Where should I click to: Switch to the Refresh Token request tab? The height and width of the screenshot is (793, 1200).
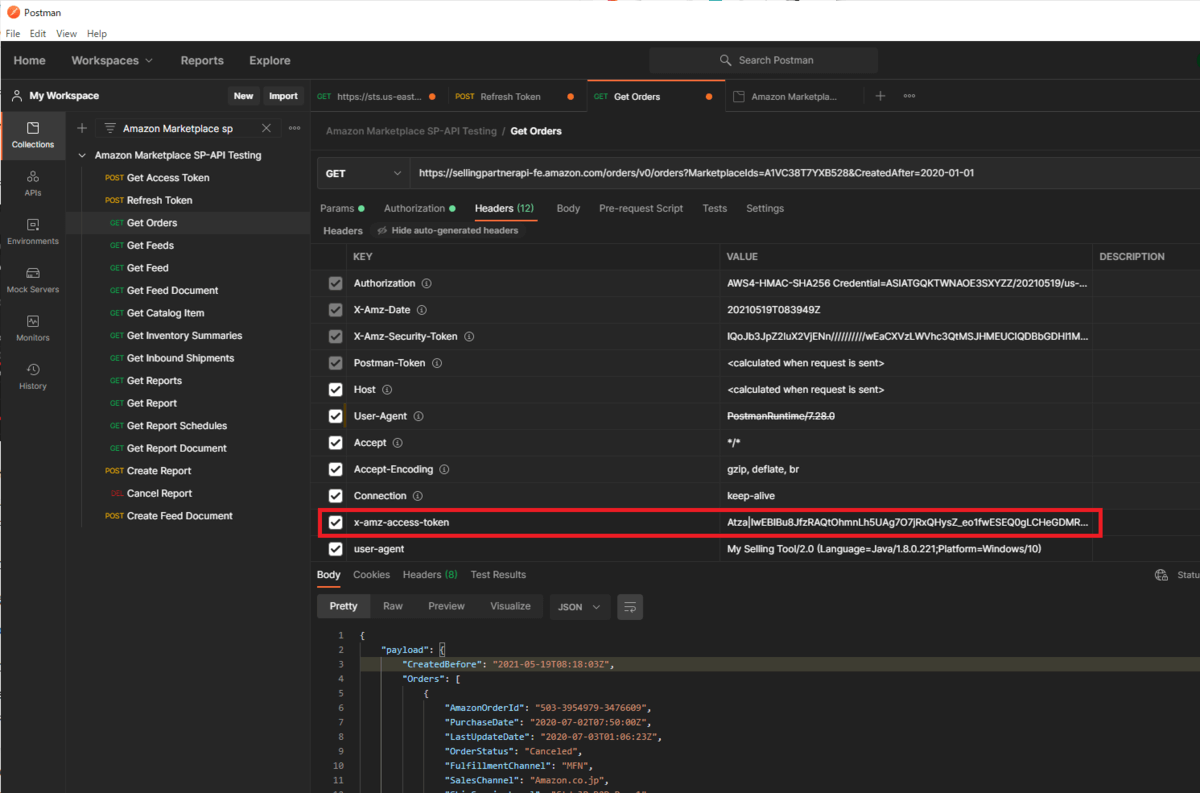(510, 97)
